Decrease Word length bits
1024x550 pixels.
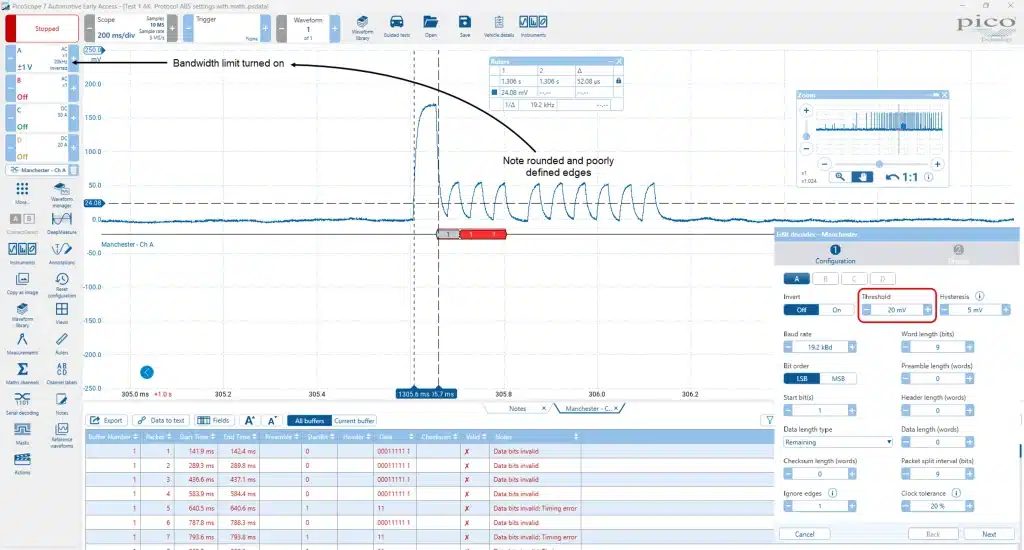[x=905, y=347]
